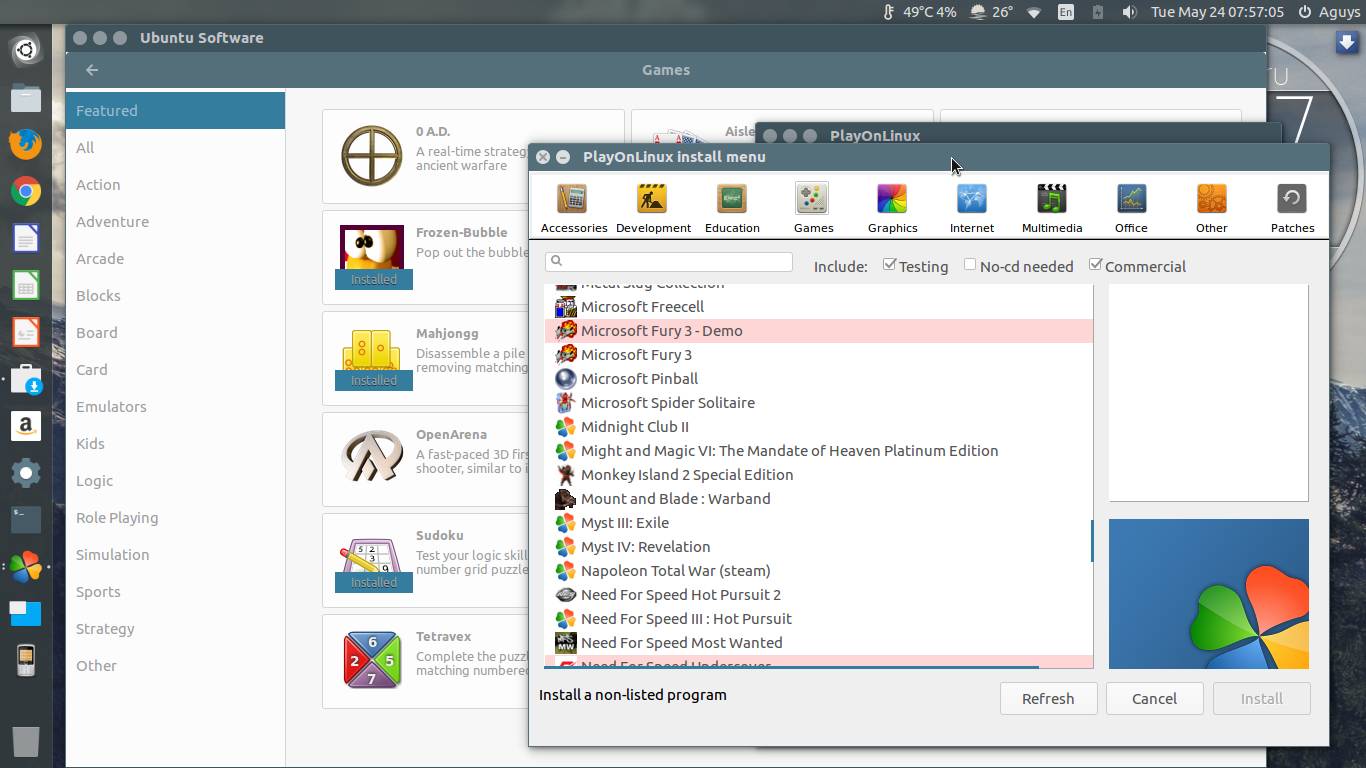
Task: Select Mount and Blade : Warband
Action: click(819, 499)
